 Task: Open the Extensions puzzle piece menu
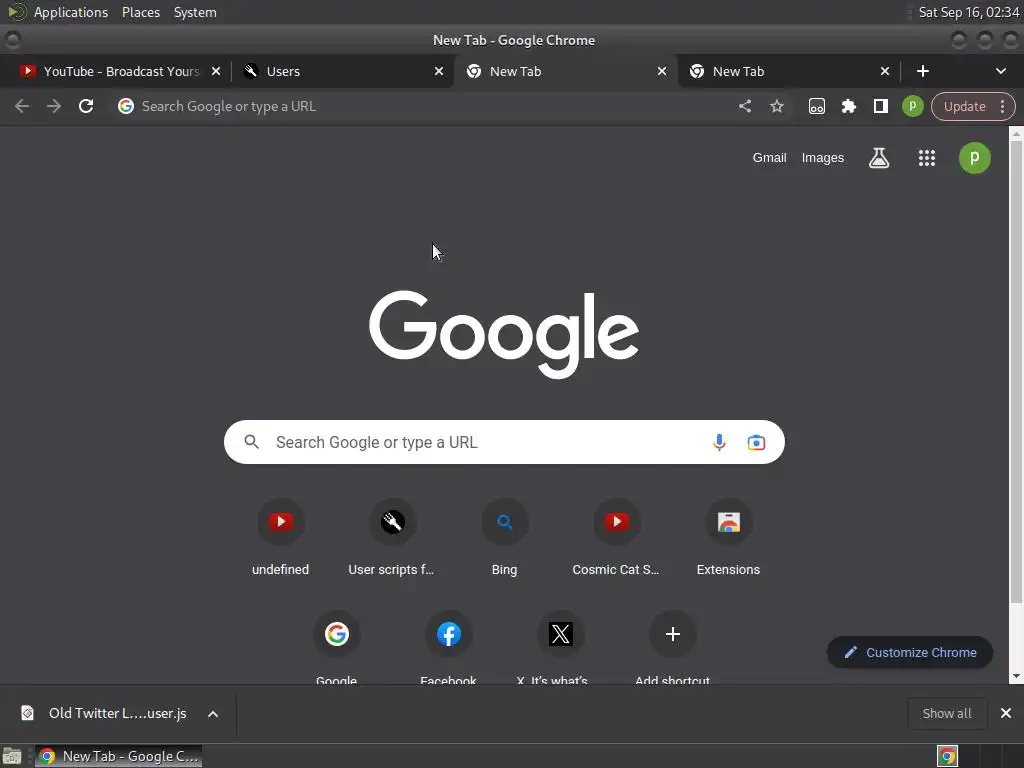pos(848,106)
